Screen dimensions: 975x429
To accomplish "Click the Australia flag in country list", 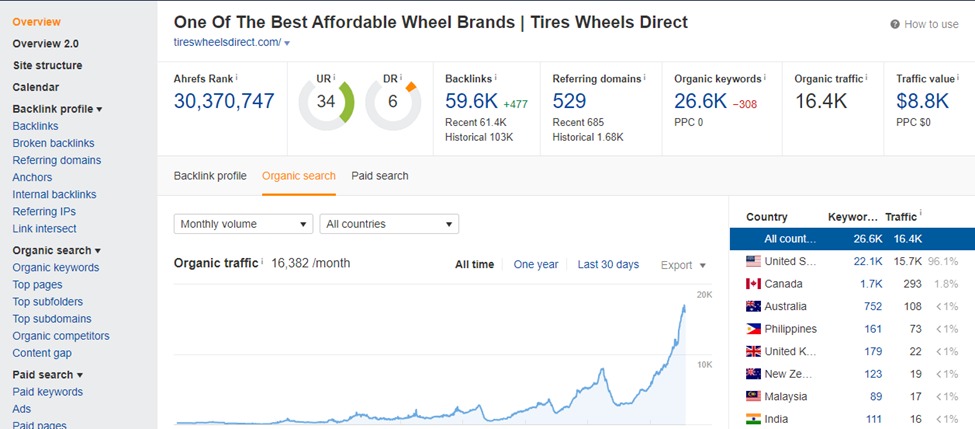I will [754, 306].
